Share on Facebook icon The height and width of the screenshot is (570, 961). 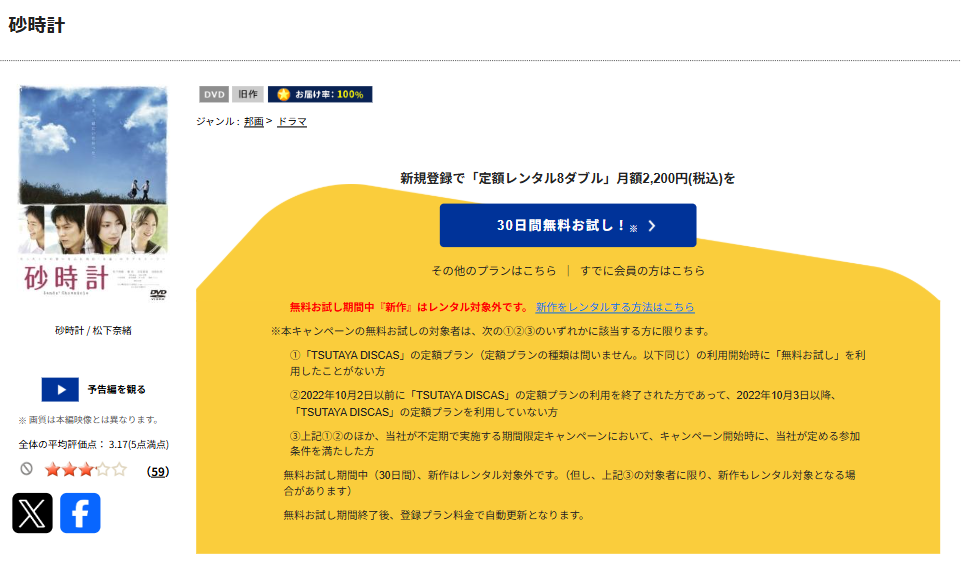coord(80,513)
